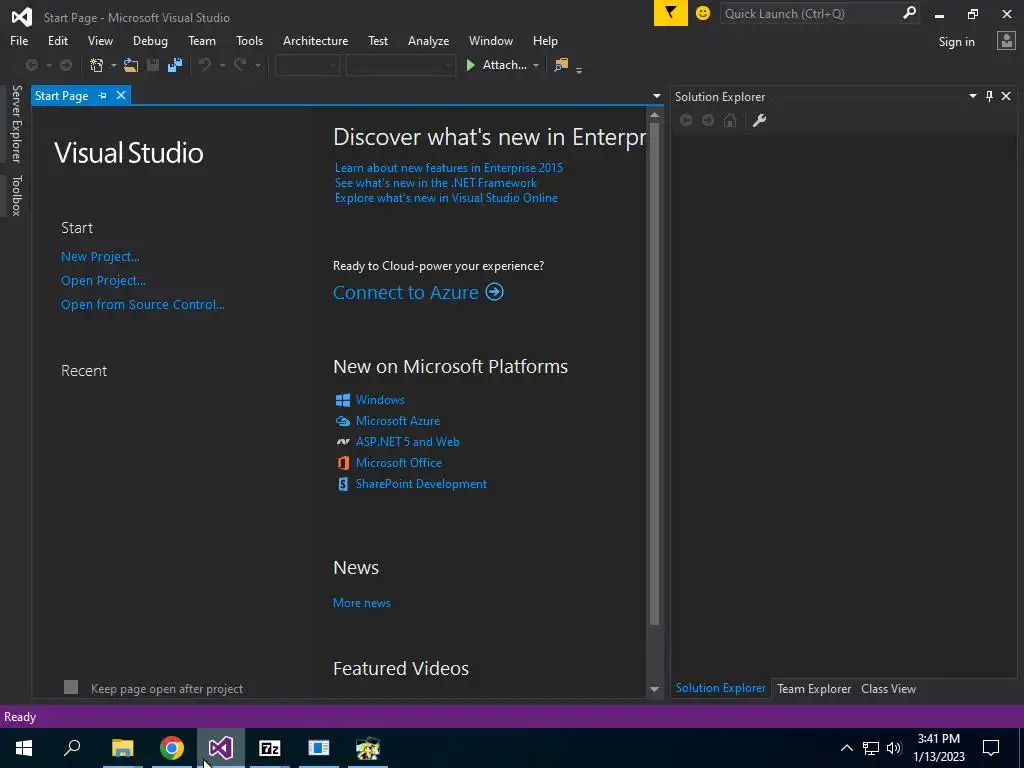Open the Solution Platforms combo box

click(x=400, y=65)
